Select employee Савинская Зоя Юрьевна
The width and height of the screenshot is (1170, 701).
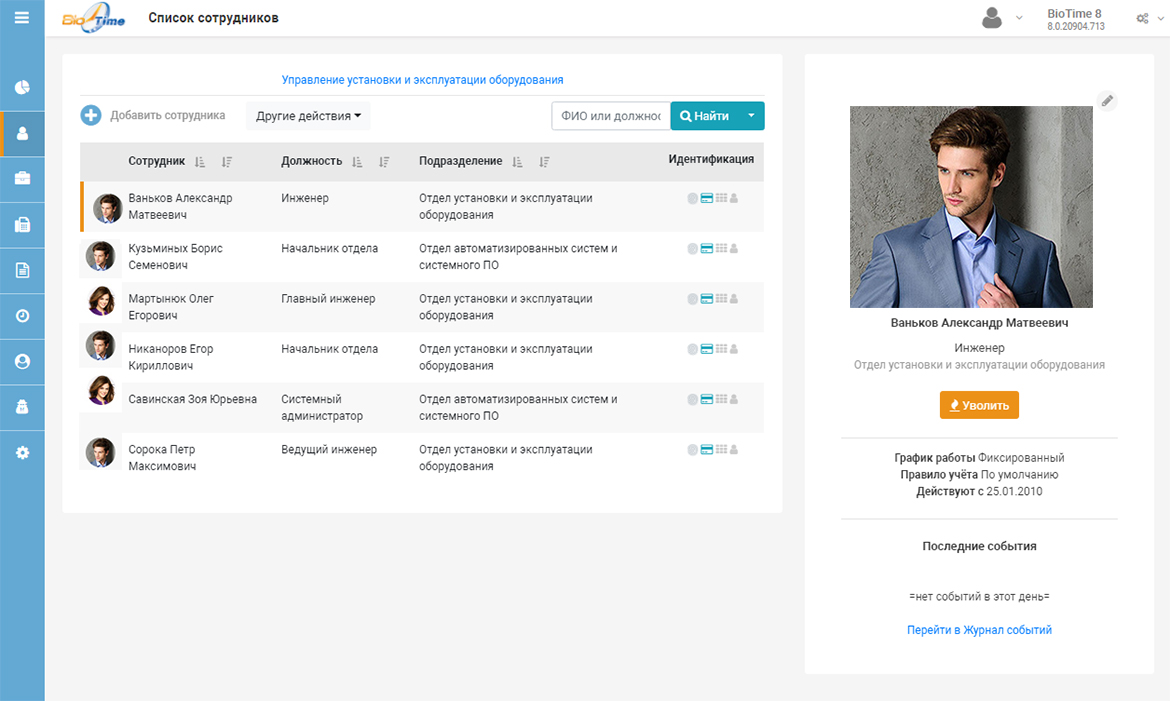tap(193, 399)
